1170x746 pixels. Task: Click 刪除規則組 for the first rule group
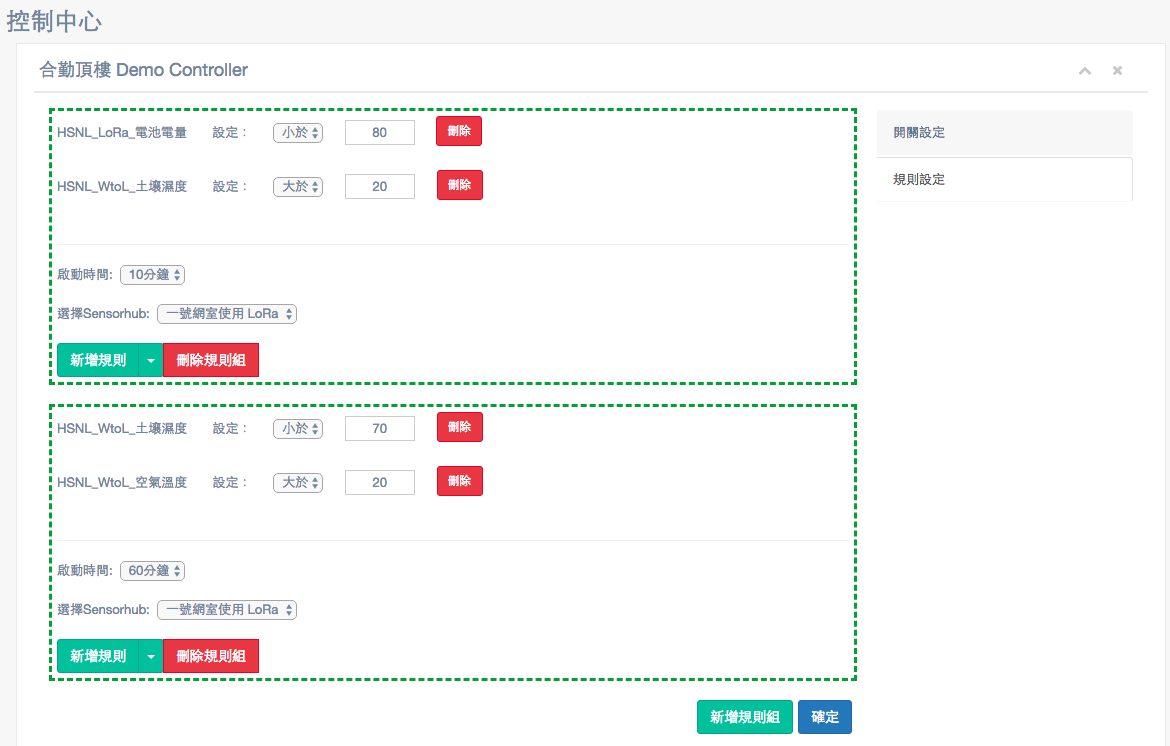pyautogui.click(x=211, y=360)
